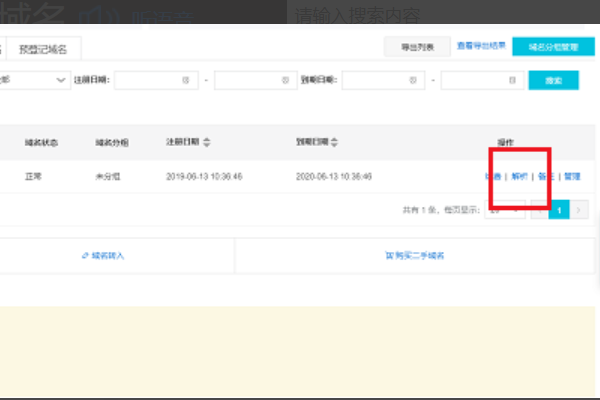Open the 域名转入 link
Image resolution: width=600 pixels, height=400 pixels.
pyautogui.click(x=104, y=256)
